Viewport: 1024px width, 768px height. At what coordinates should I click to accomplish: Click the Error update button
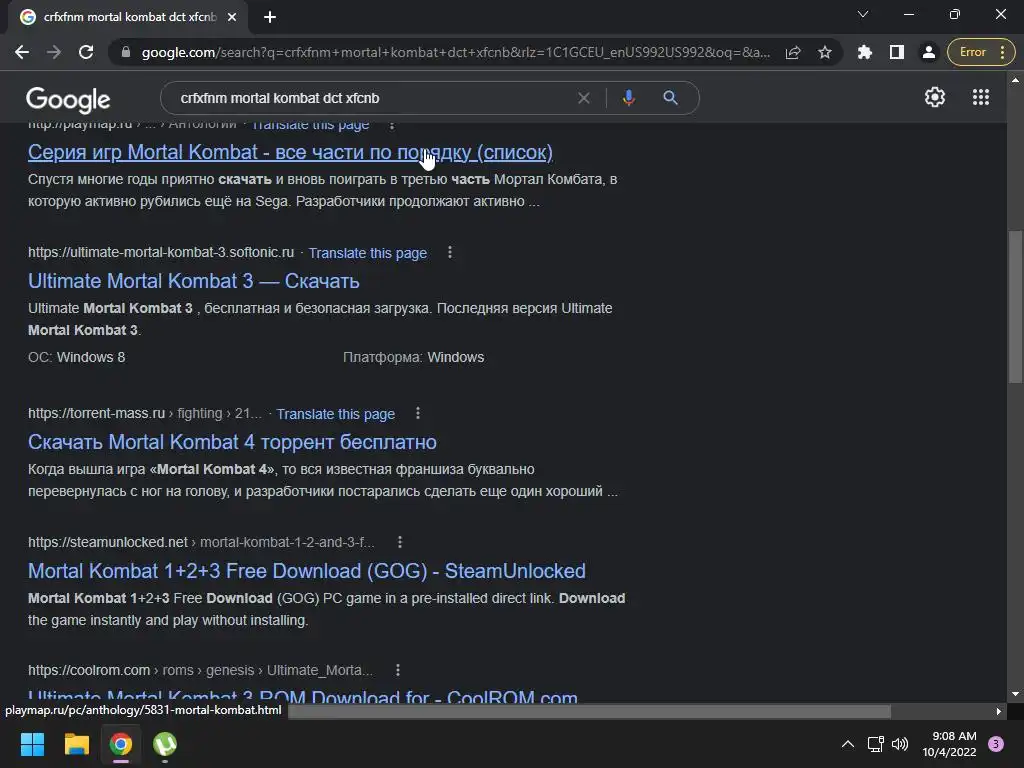tap(981, 52)
